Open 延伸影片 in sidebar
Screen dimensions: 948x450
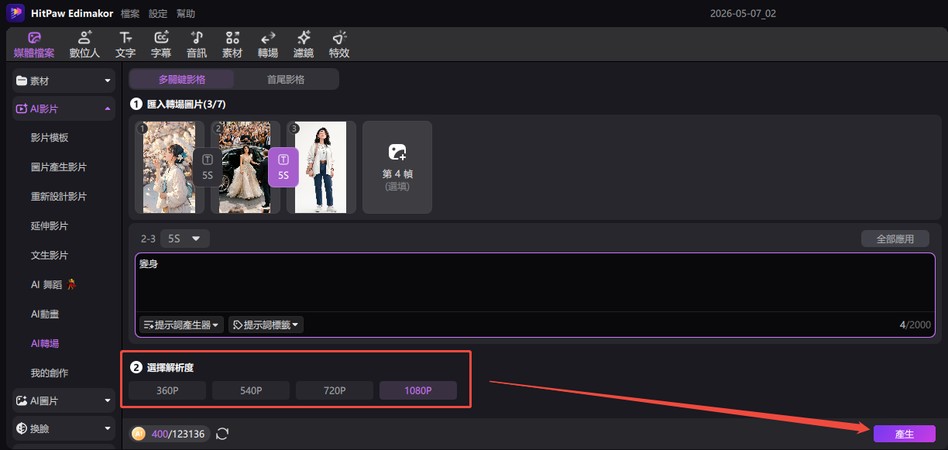pyautogui.click(x=50, y=226)
